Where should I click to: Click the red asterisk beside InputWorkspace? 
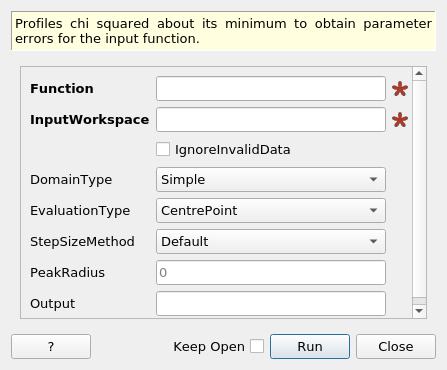(400, 120)
